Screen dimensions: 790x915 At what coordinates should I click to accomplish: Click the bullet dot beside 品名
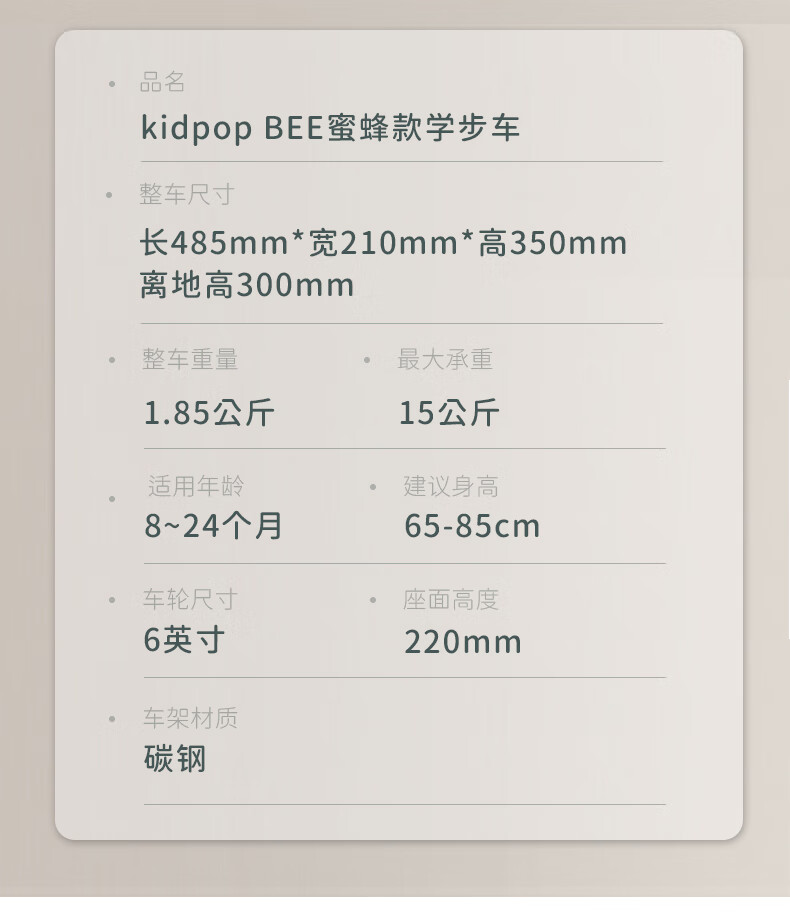[112, 84]
